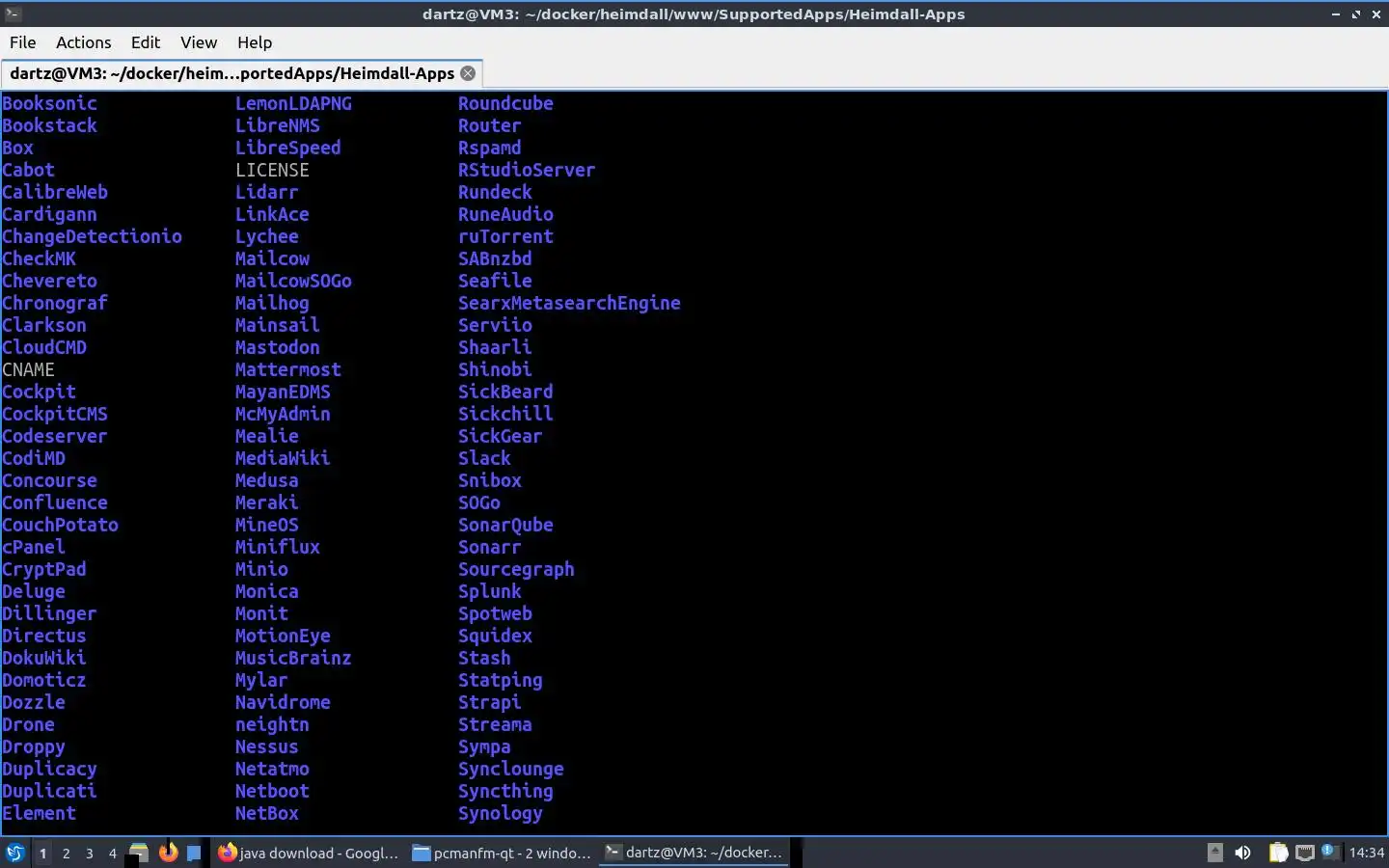The height and width of the screenshot is (868, 1389).
Task: Open the removable media eject icon
Action: (x=1215, y=853)
